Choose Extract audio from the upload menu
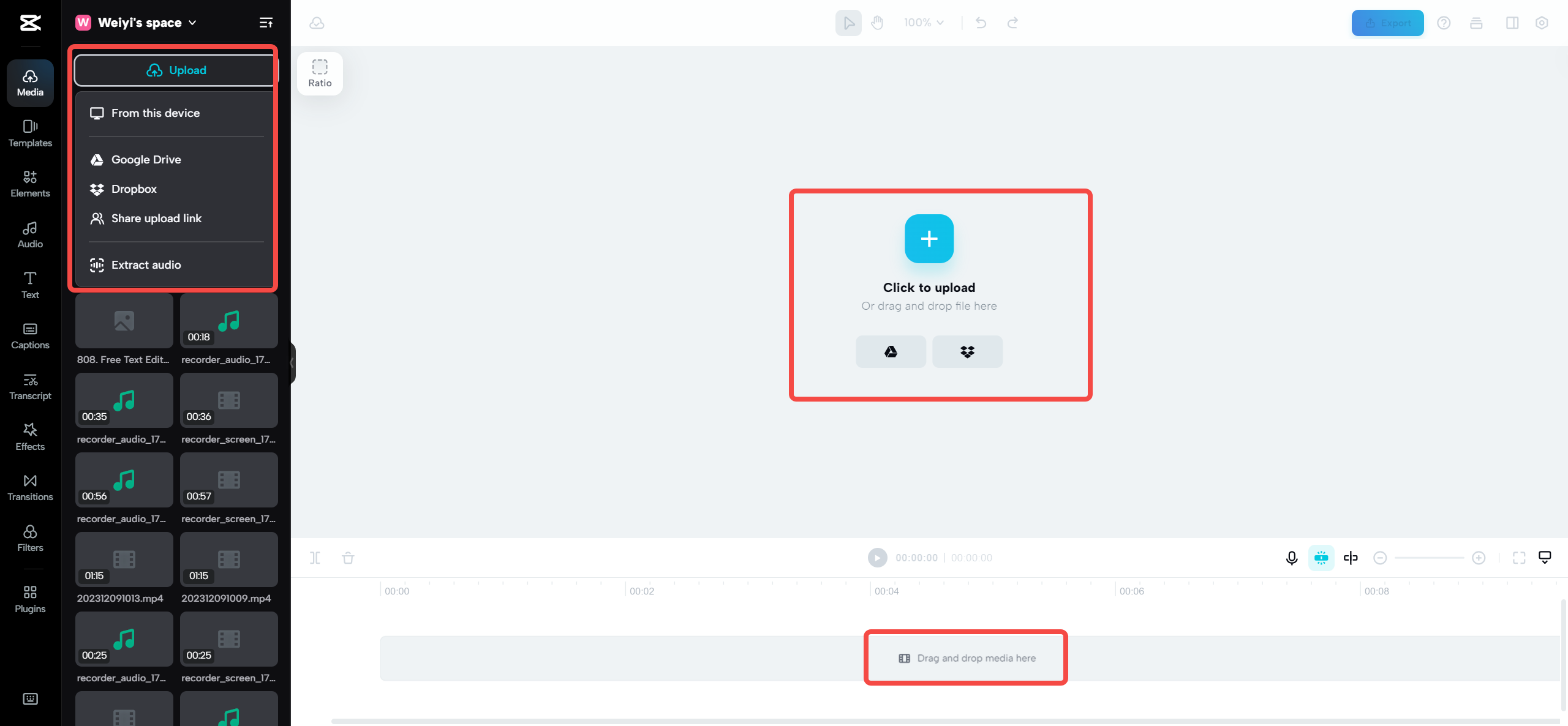The image size is (1568, 726). (146, 264)
